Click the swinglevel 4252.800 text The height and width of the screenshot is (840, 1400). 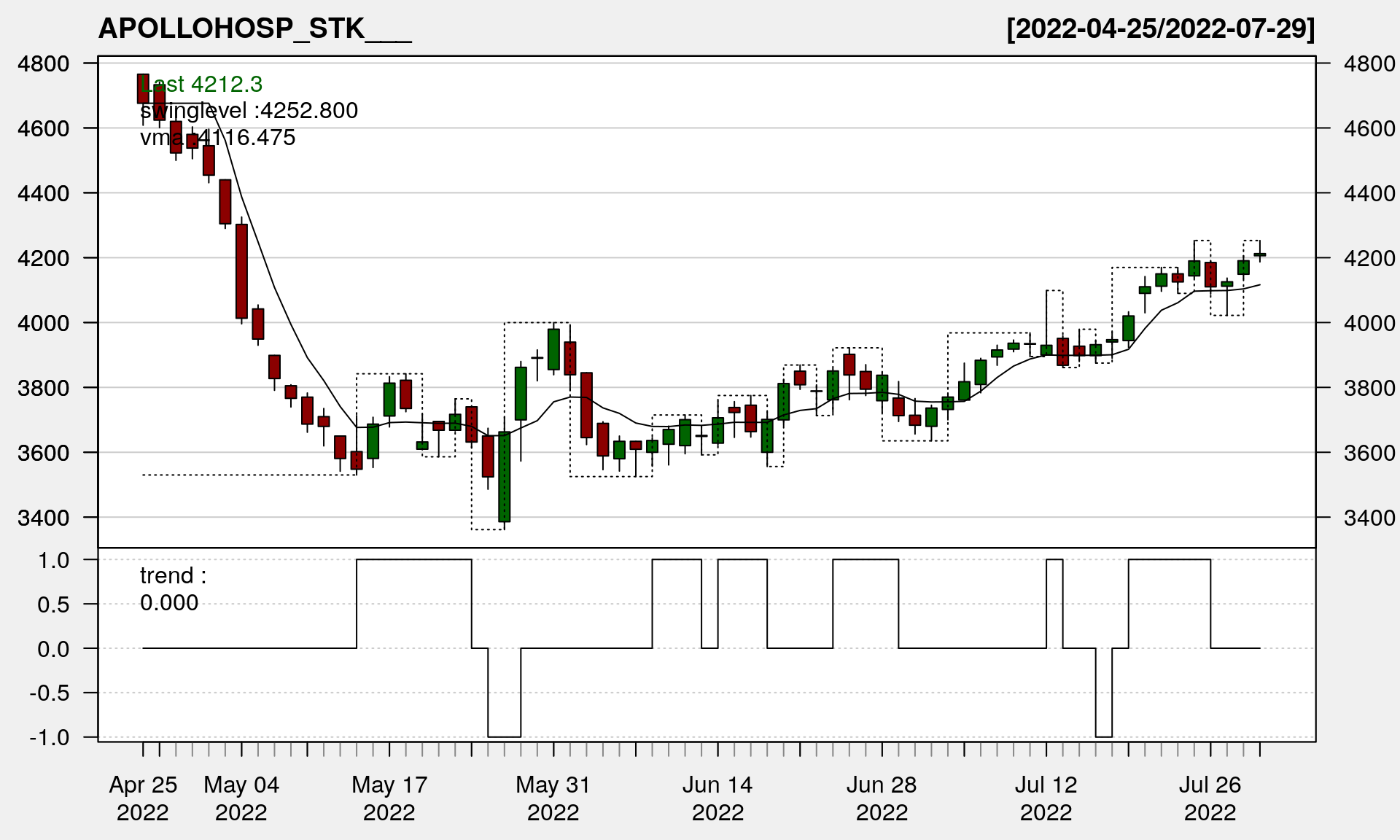249,111
